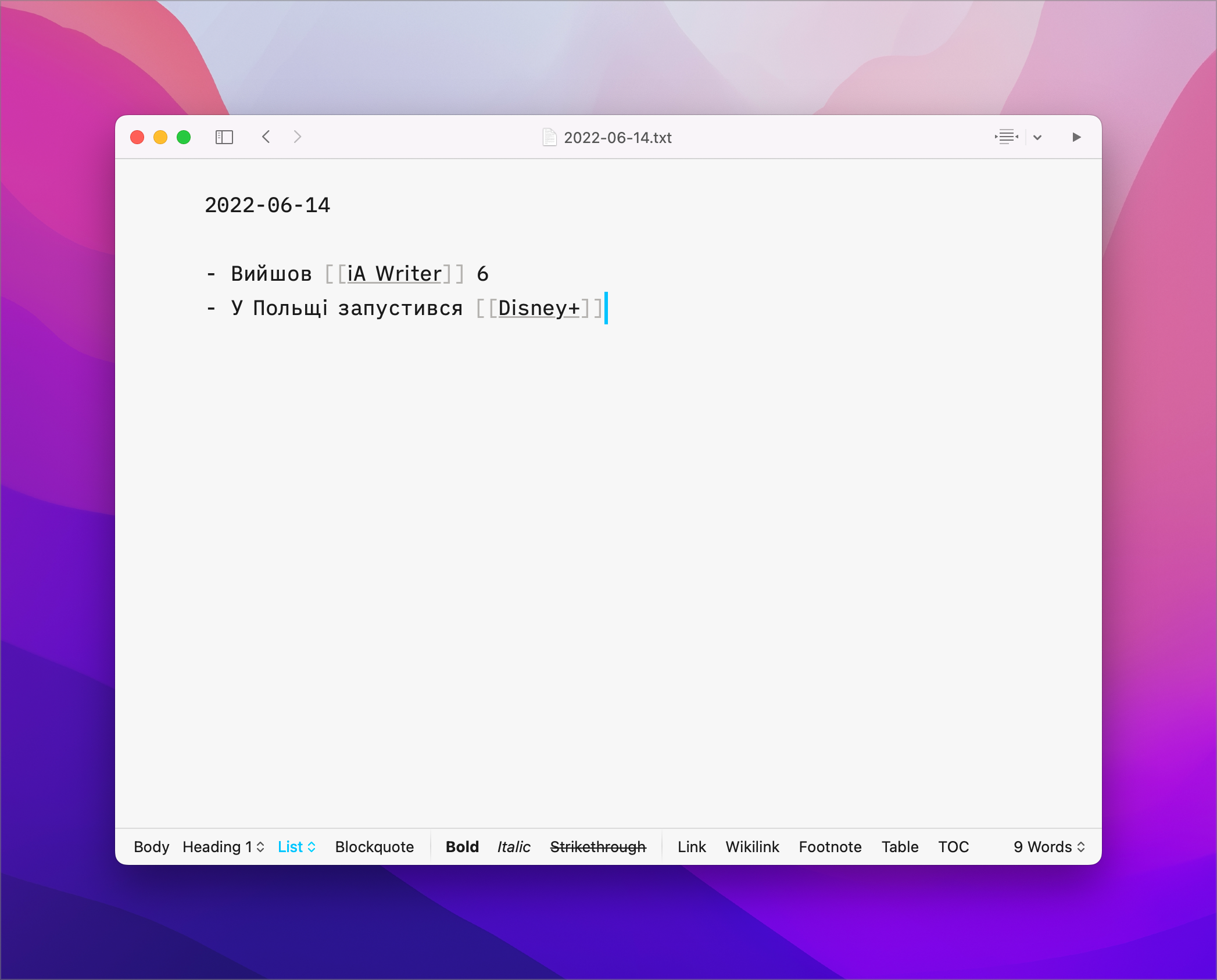The height and width of the screenshot is (980, 1217).
Task: Insert a Wikilink
Action: click(x=752, y=847)
